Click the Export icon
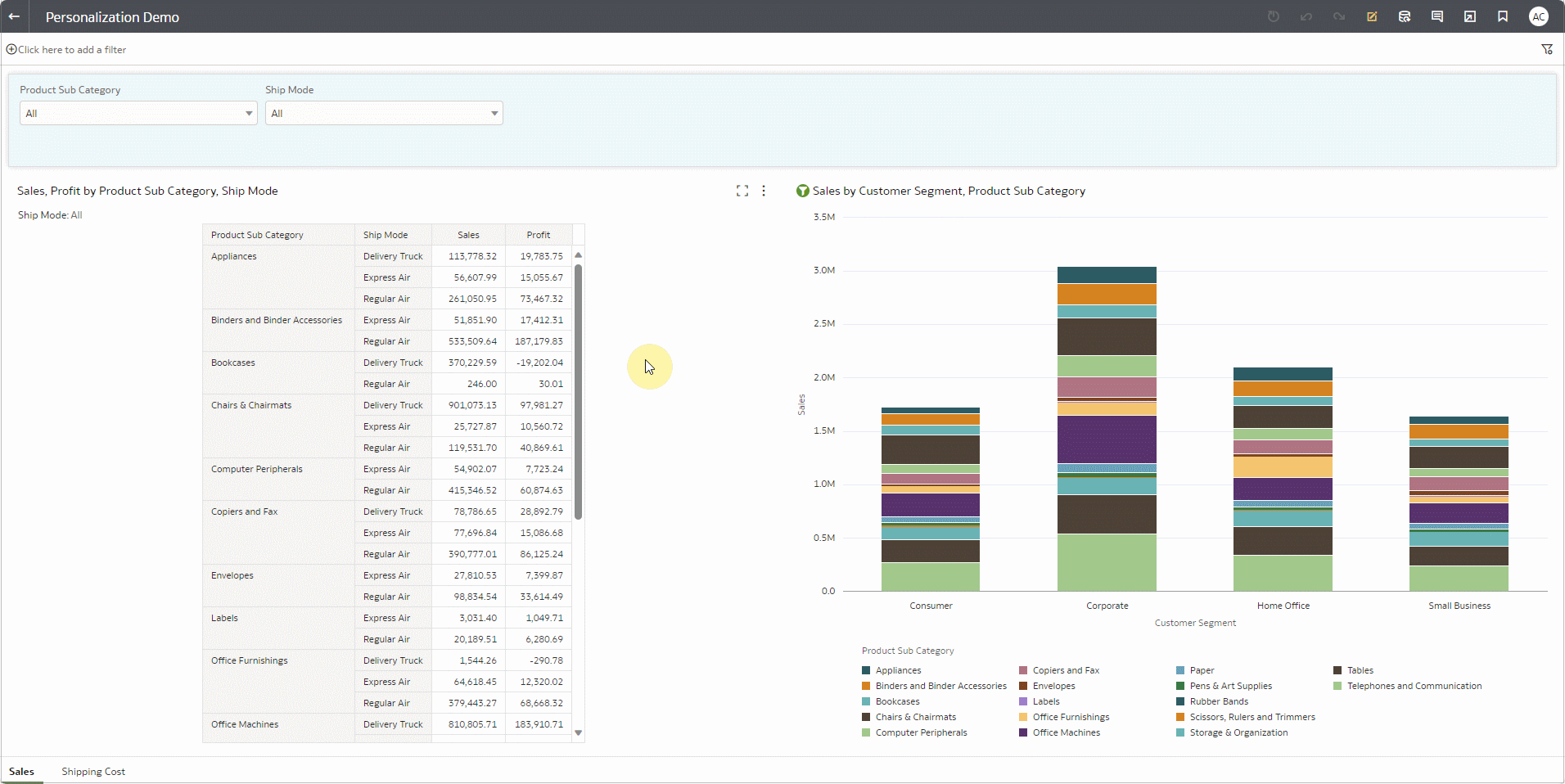This screenshot has width=1565, height=784. click(x=1470, y=16)
